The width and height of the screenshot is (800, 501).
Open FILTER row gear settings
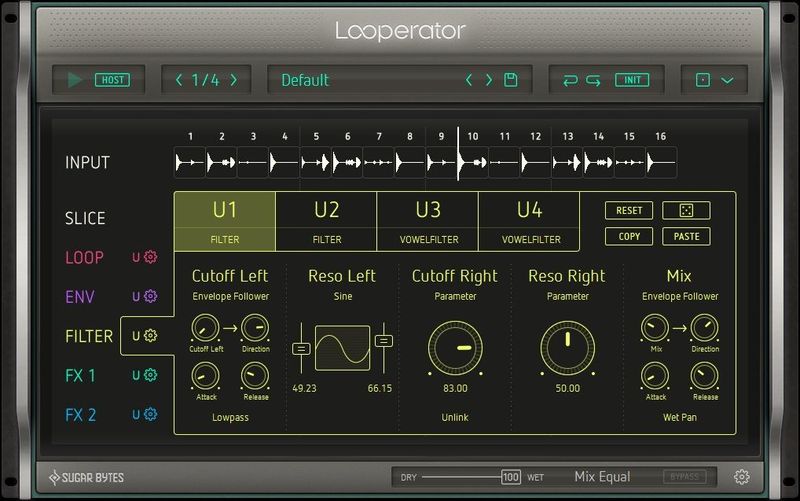pos(151,335)
